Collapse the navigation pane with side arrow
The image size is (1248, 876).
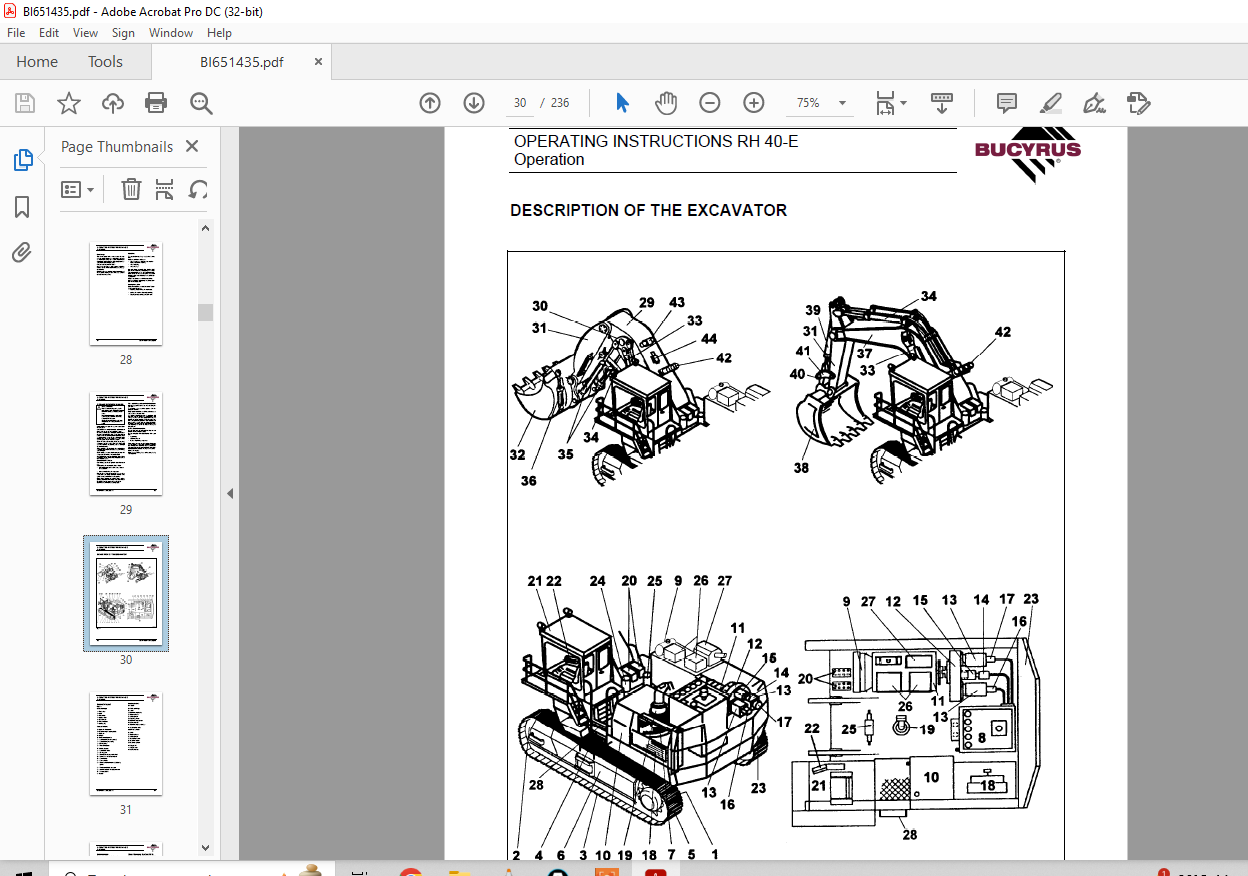pos(229,493)
